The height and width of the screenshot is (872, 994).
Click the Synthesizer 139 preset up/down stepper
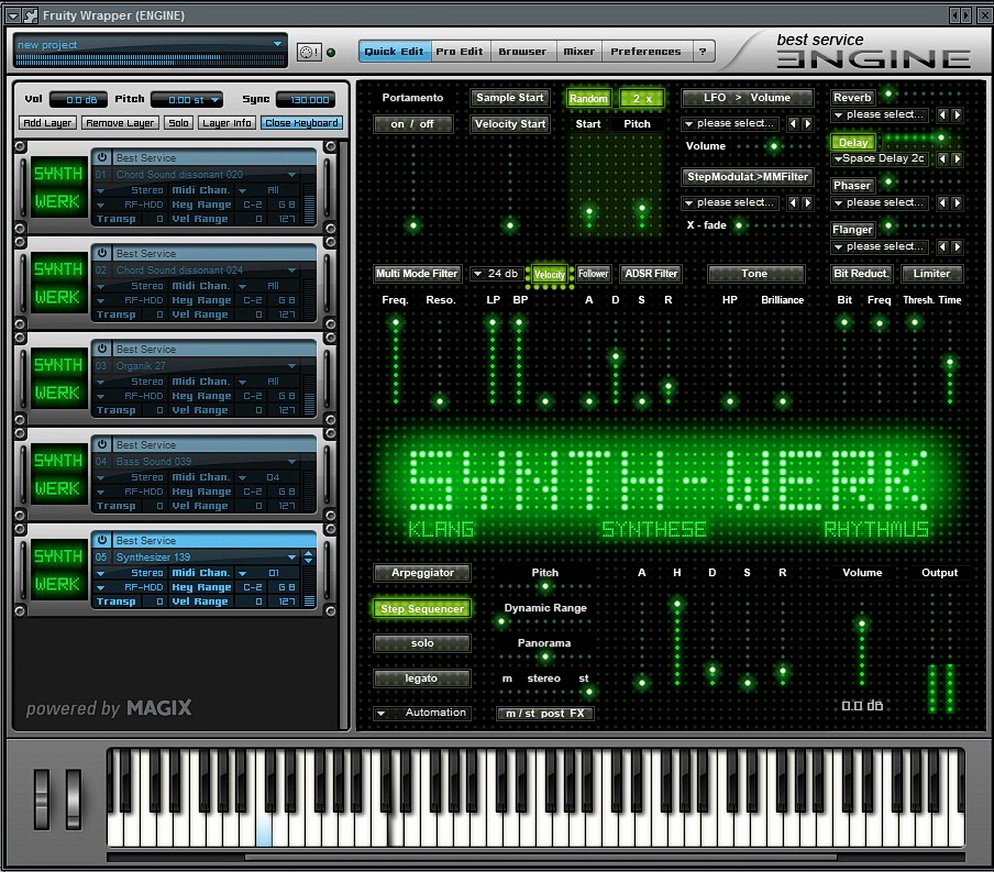click(309, 557)
